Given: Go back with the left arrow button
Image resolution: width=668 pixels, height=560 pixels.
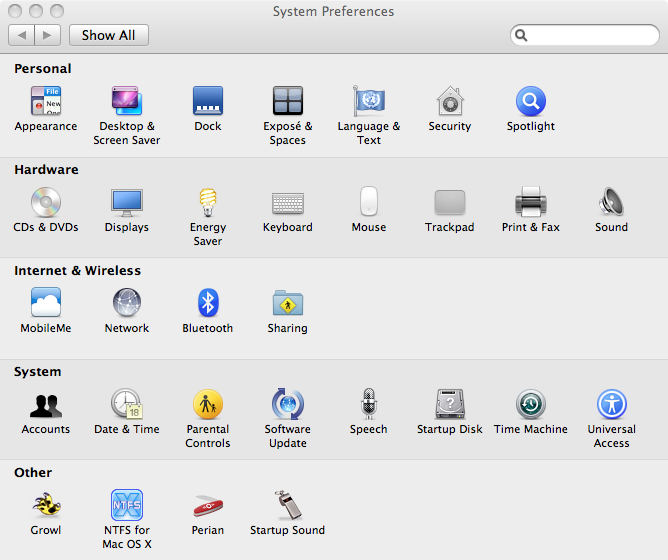Looking at the screenshot, I should point(21,35).
